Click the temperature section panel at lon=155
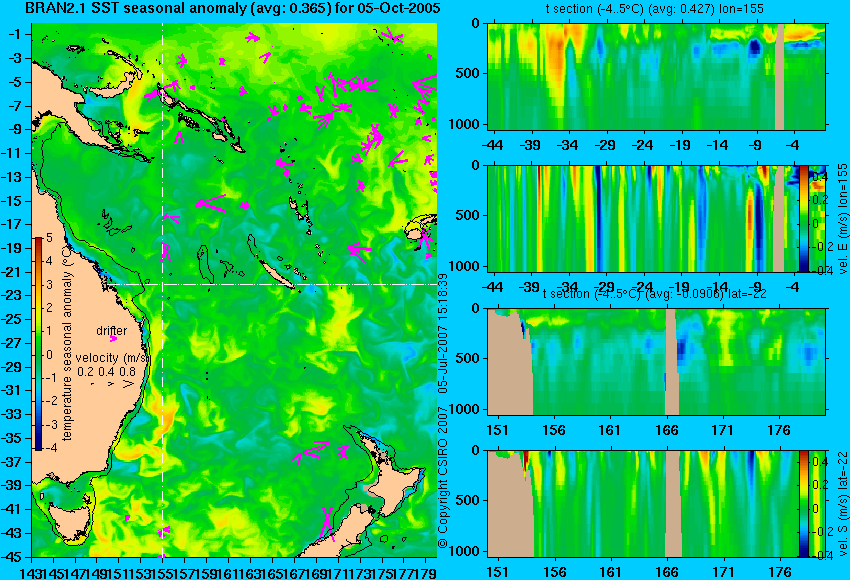 (656, 76)
